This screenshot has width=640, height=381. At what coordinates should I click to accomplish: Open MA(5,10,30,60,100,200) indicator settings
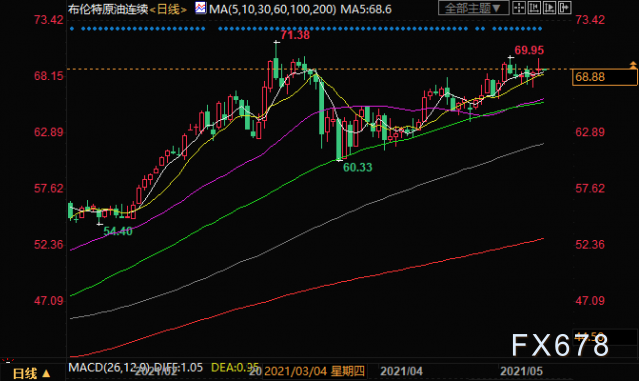click(x=273, y=9)
